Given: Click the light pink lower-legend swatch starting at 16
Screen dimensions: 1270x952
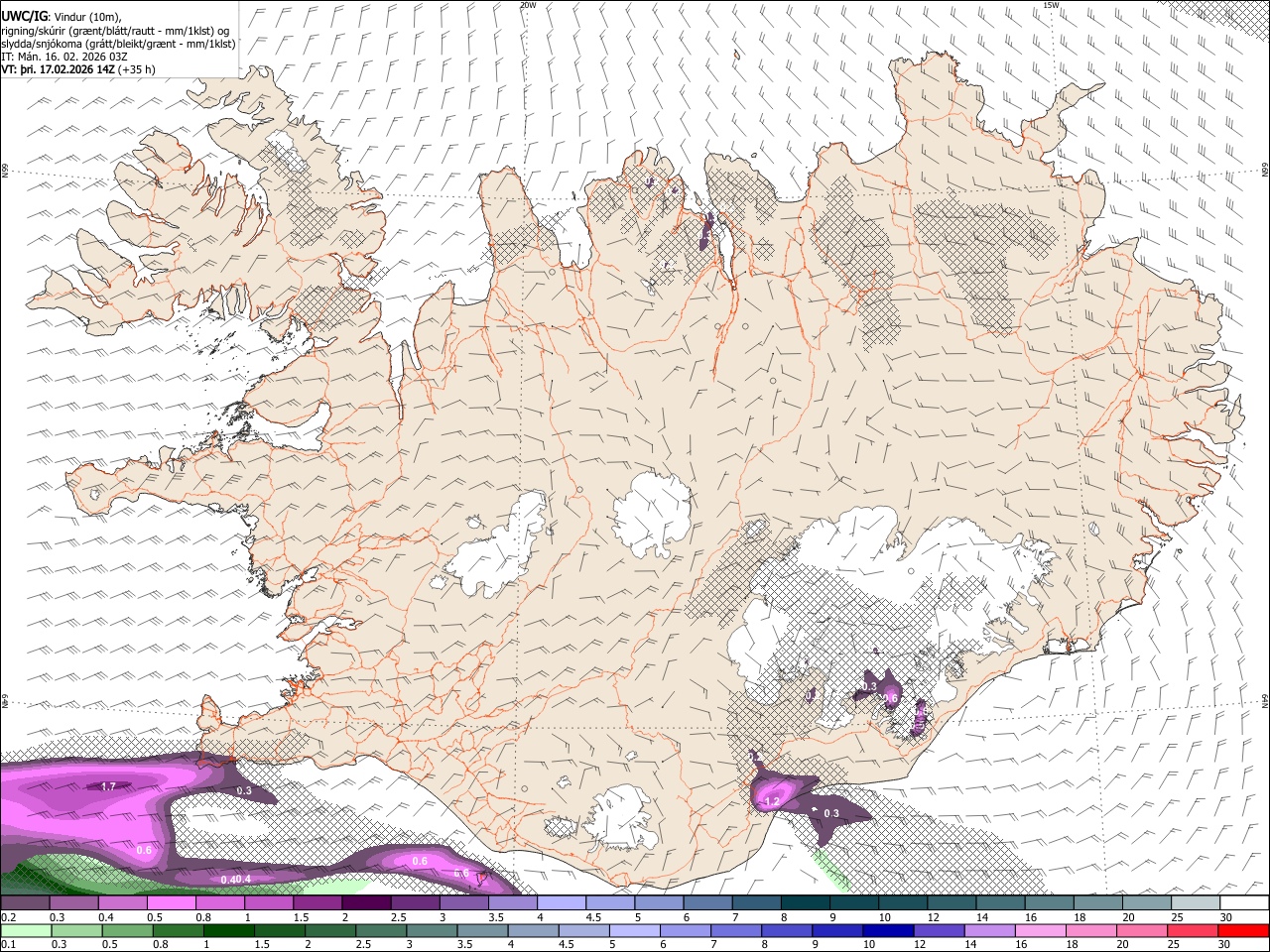Looking at the screenshot, I should click(x=1042, y=931).
